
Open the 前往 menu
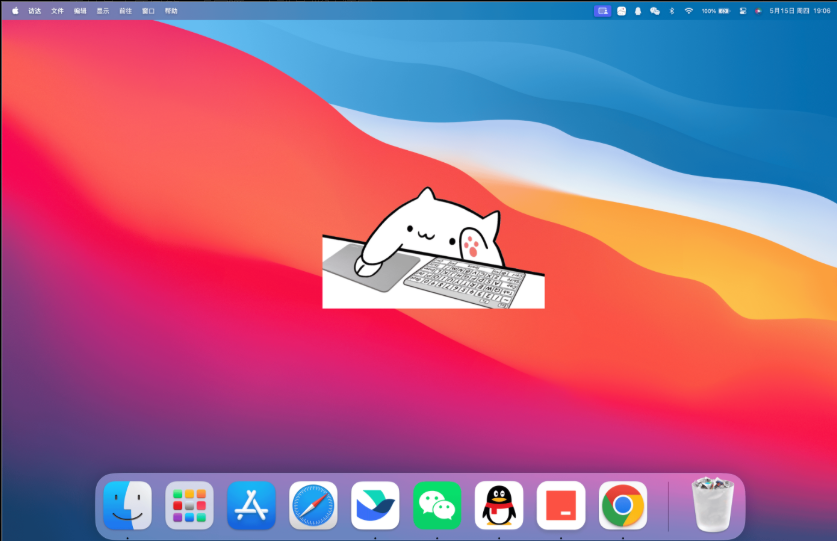125,11
